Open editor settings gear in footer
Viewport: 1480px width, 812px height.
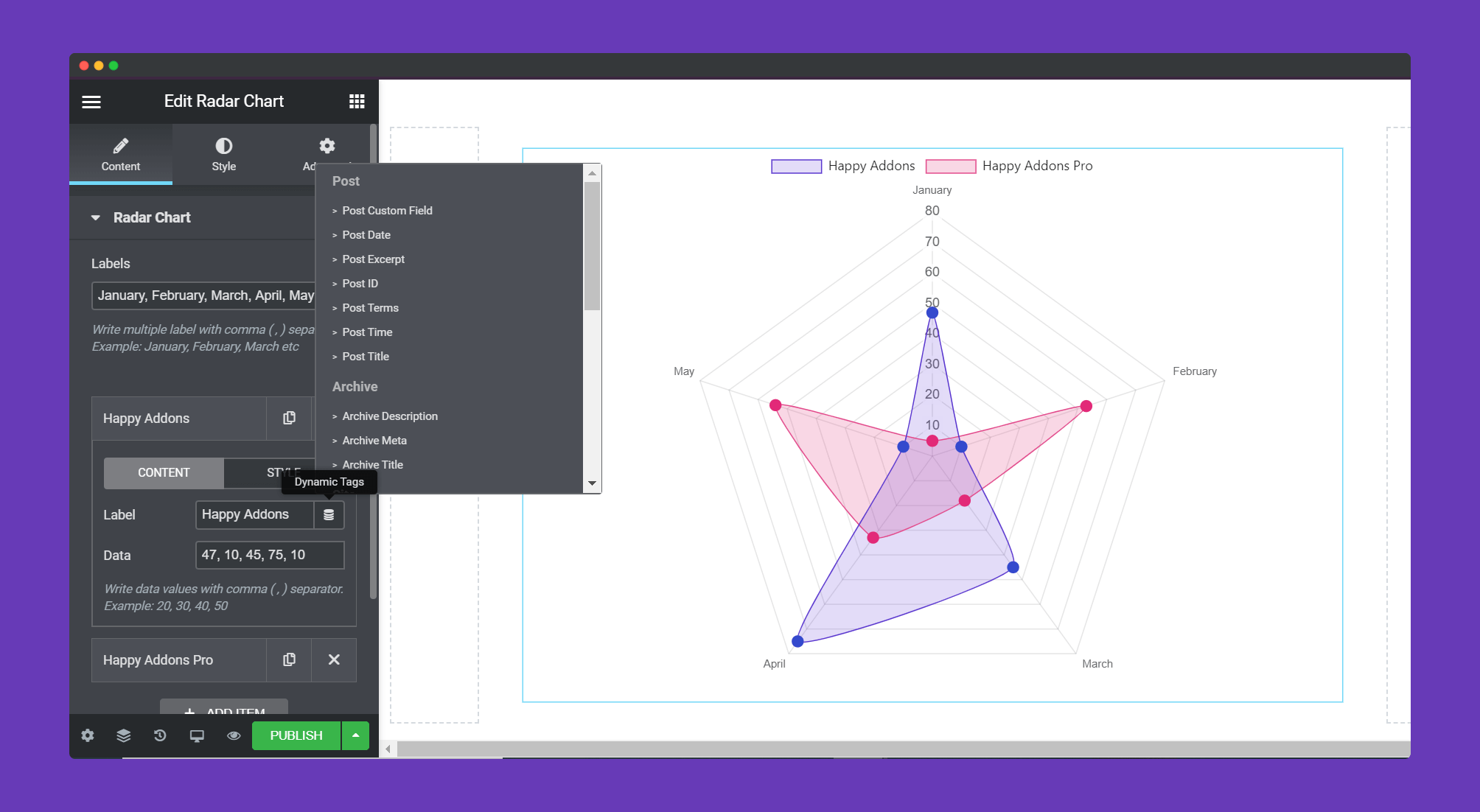coord(88,735)
